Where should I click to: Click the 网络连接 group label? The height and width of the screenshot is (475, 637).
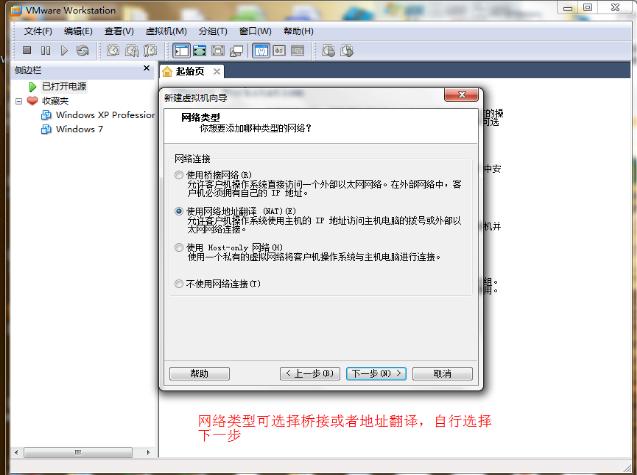click(x=192, y=159)
